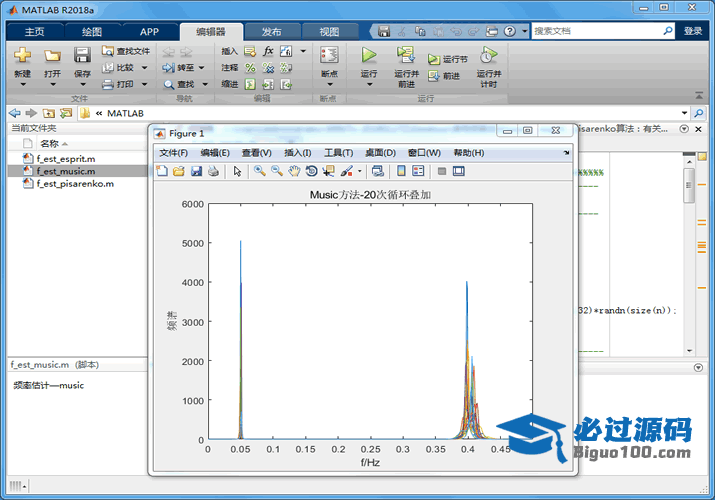715x500 pixels.
Task: Open Figure 1 窗口(W) menu
Action: 424,153
